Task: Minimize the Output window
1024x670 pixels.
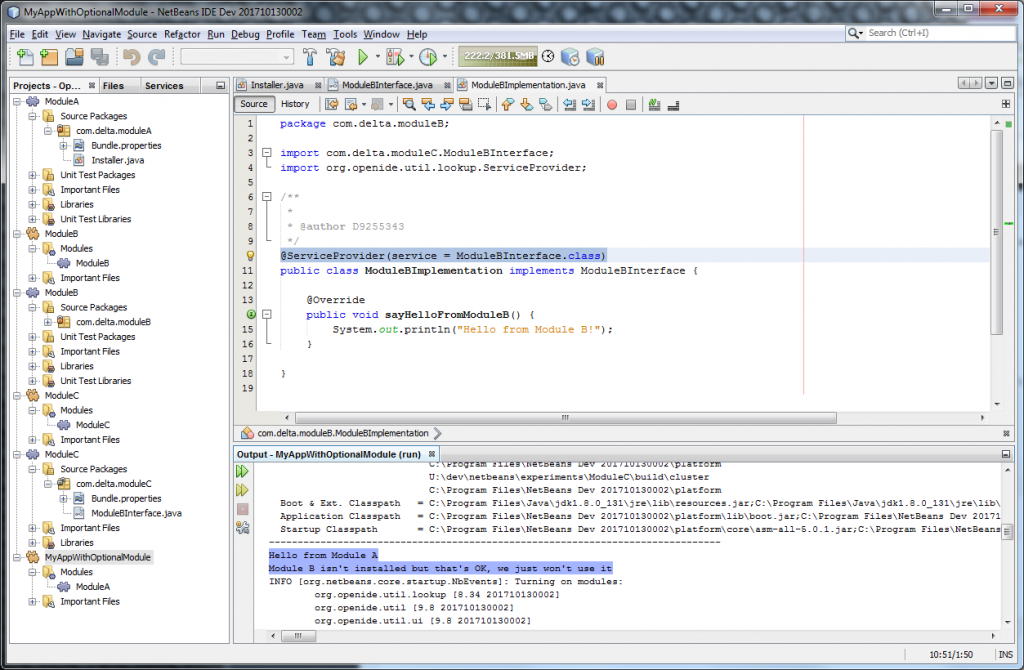Action: pos(1006,454)
